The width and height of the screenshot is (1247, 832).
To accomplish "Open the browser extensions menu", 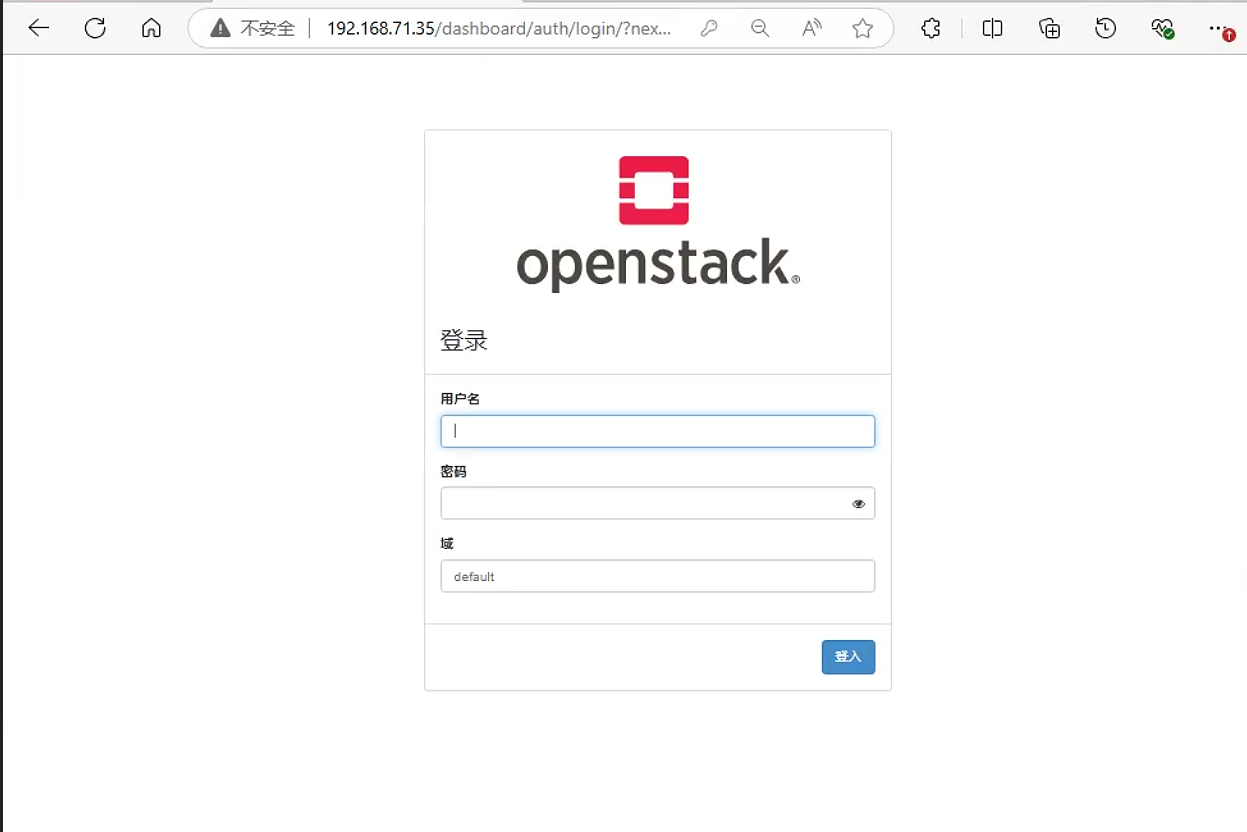I will [x=931, y=29].
